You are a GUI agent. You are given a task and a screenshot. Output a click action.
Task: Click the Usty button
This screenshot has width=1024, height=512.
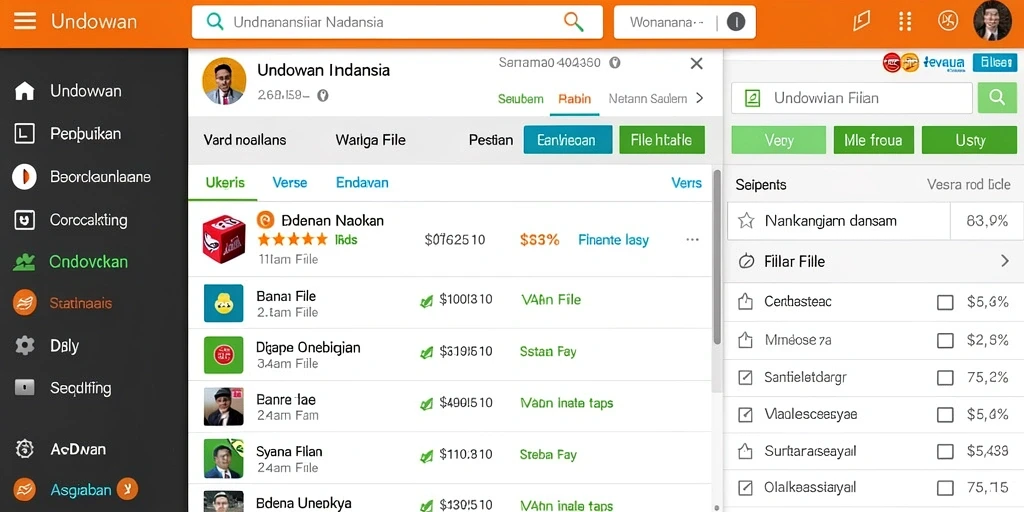(x=970, y=140)
